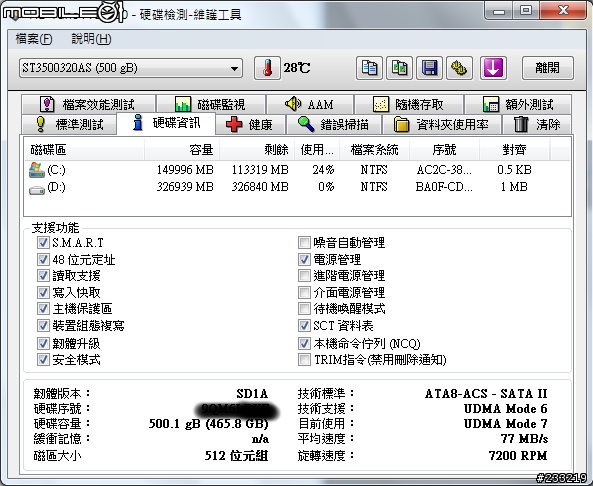Toggle the SCT 資料表 checkbox

(x=304, y=326)
